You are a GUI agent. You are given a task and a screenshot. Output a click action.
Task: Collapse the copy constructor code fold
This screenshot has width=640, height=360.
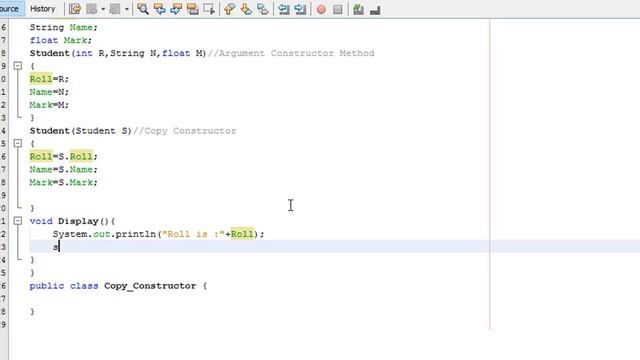tap(18, 143)
